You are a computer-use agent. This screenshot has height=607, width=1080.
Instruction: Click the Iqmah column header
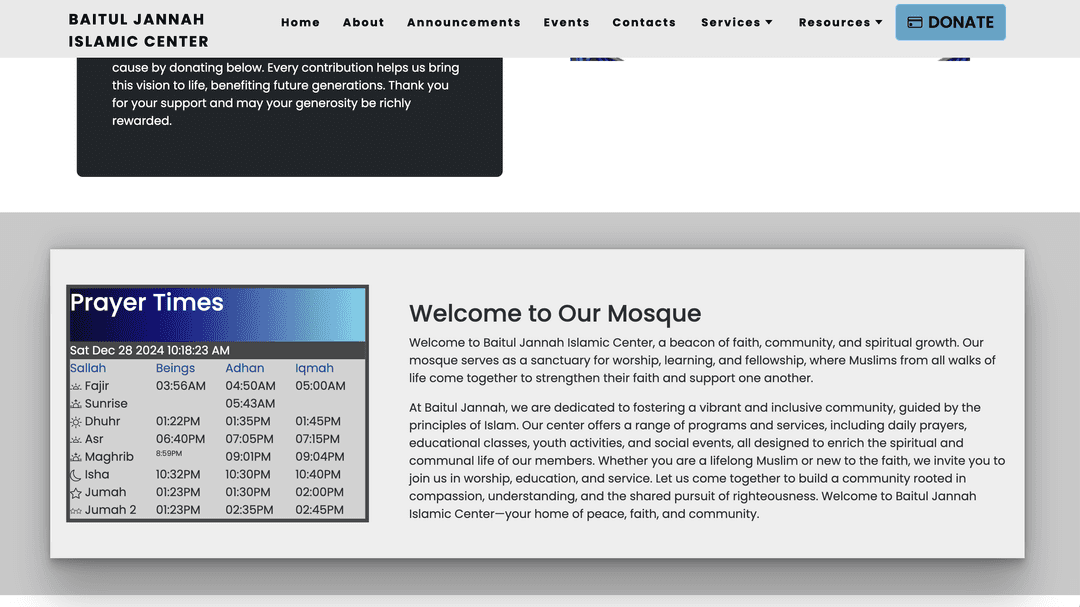(314, 368)
